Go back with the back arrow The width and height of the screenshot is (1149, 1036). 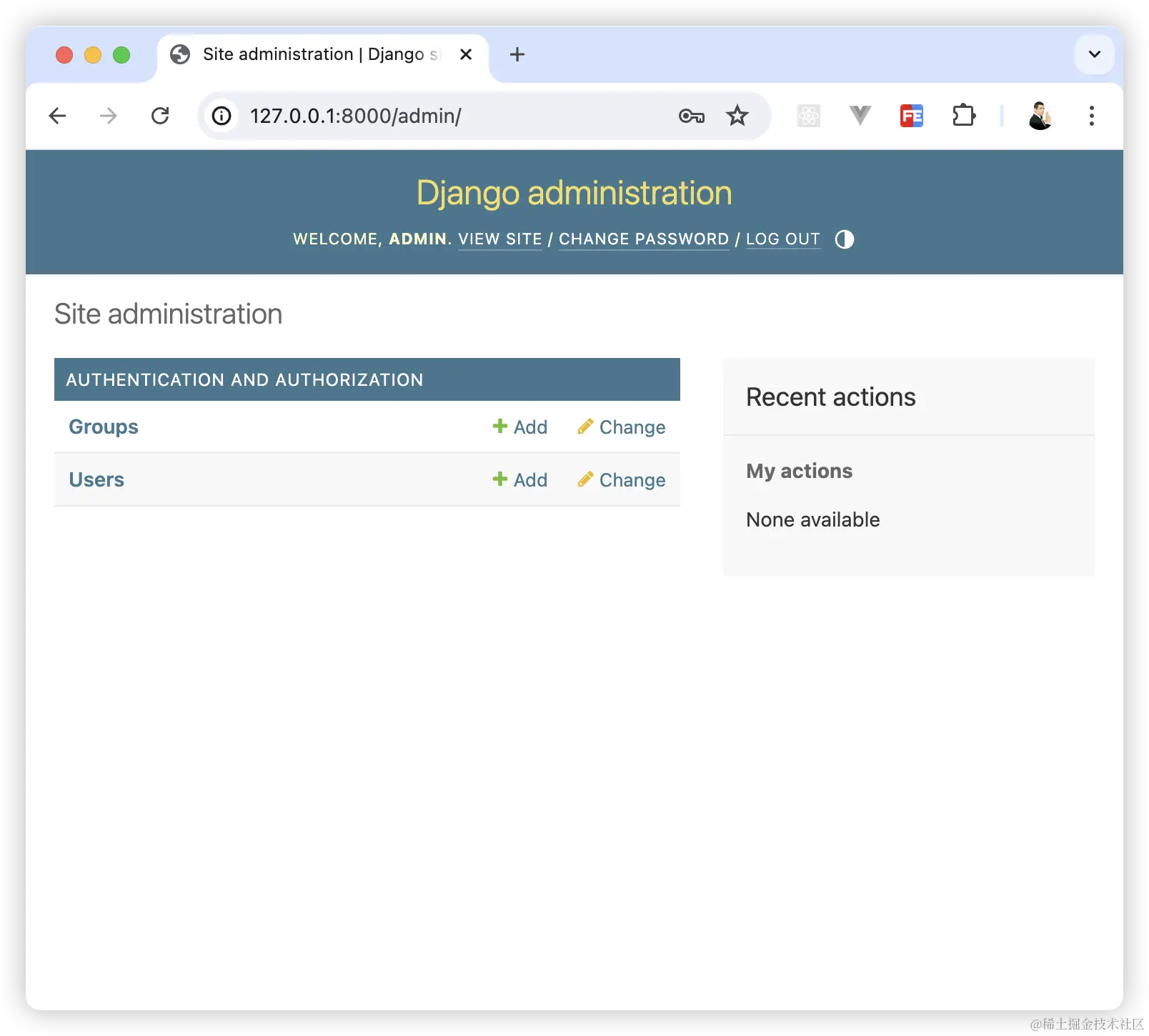(x=58, y=116)
